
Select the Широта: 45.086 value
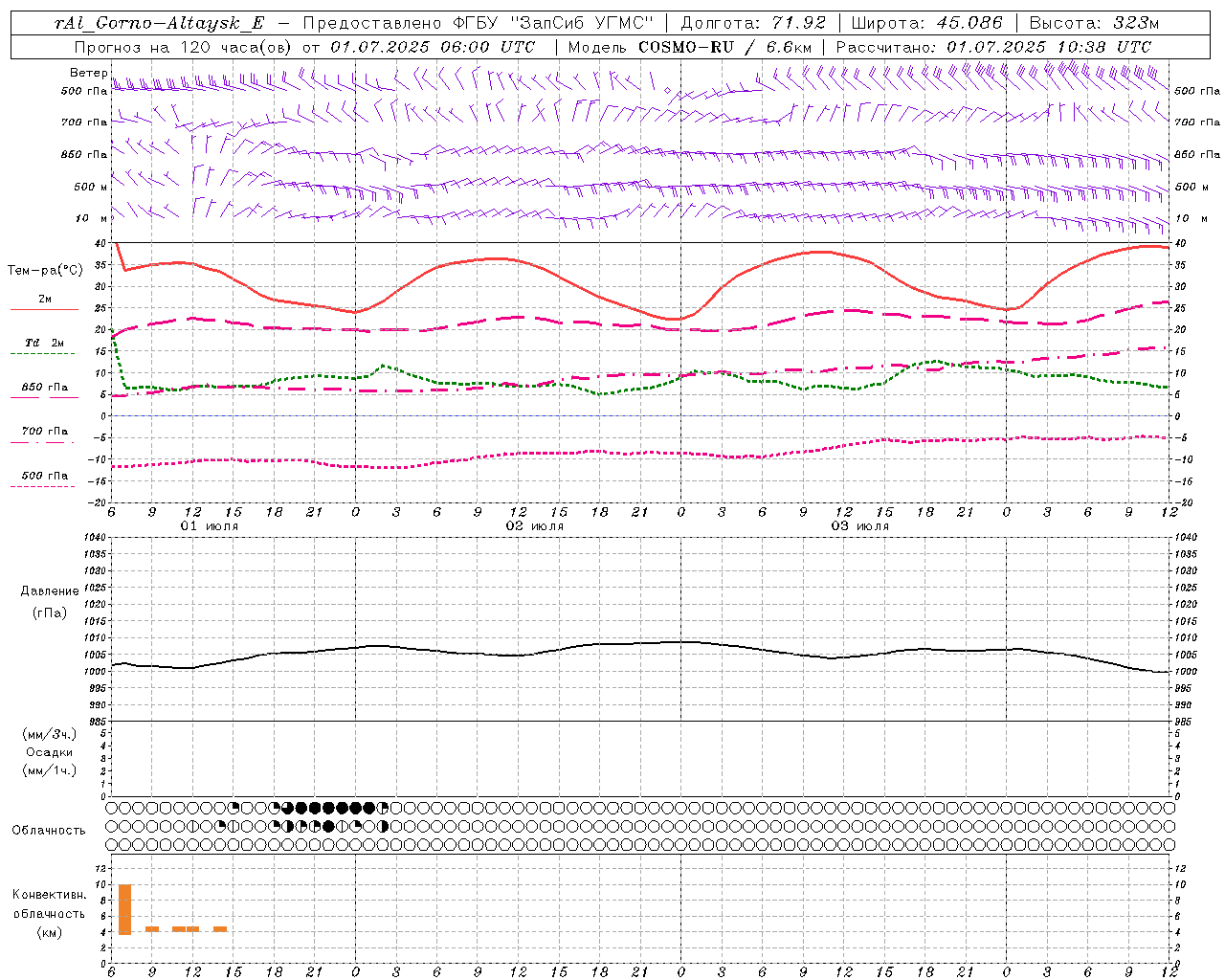[927, 23]
